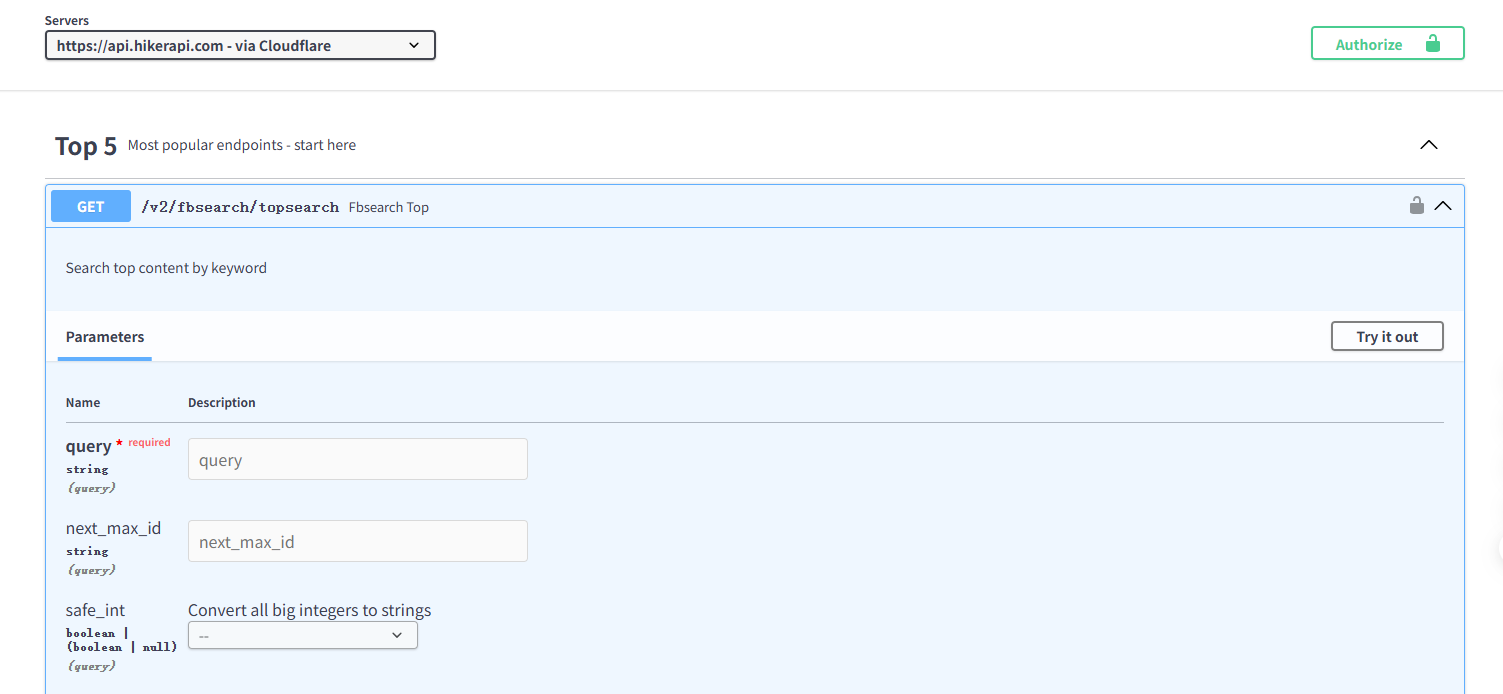1503x694 pixels.
Task: Open the Servers dropdown
Action: point(240,45)
